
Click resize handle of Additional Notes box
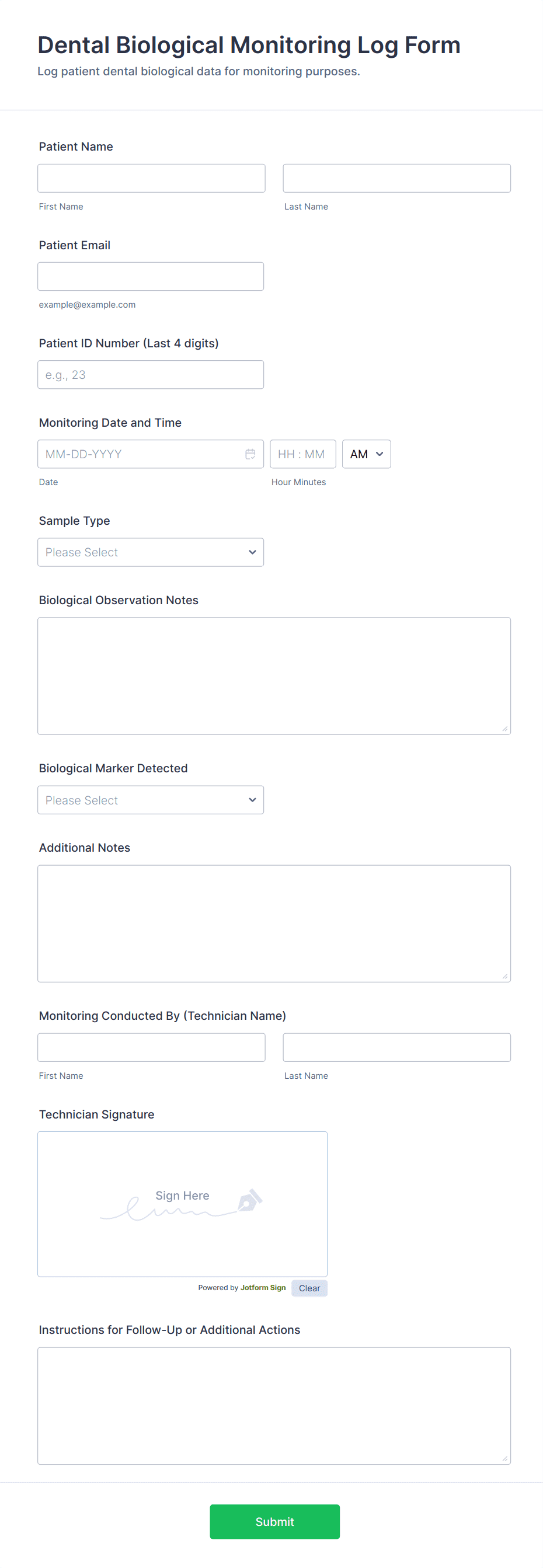pos(504,976)
